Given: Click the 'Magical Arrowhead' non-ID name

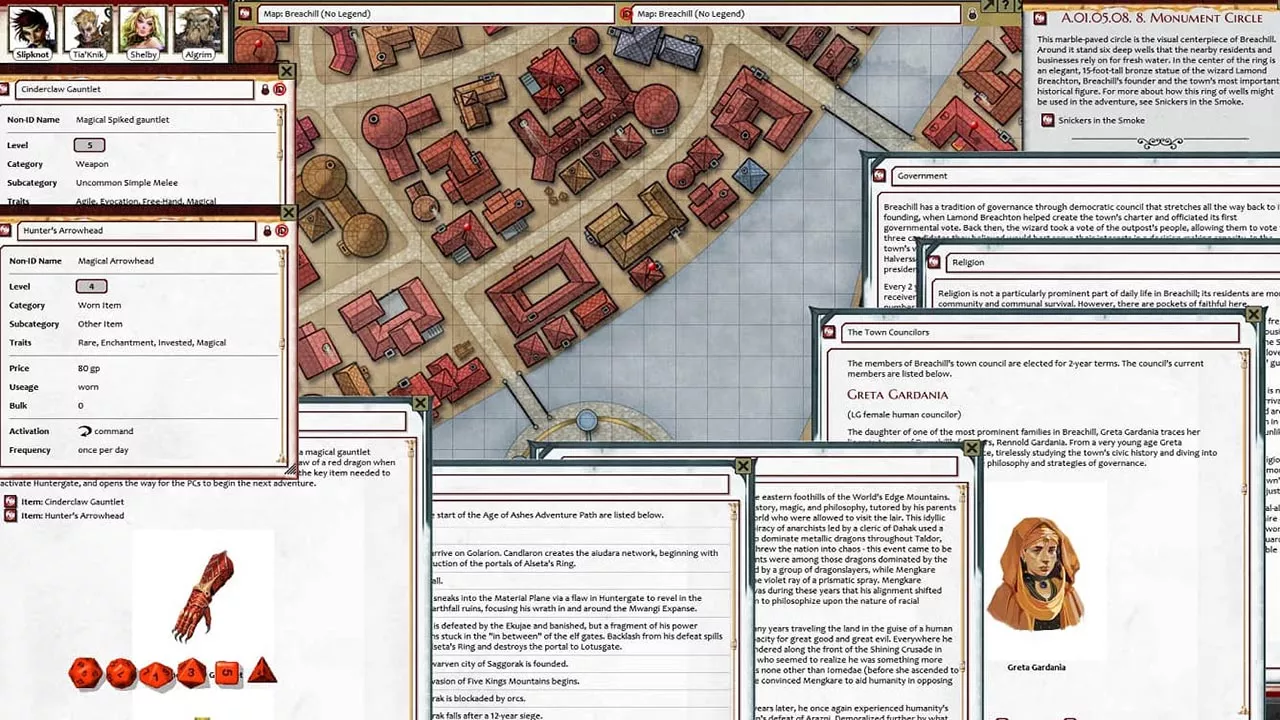Looking at the screenshot, I should click(116, 261).
